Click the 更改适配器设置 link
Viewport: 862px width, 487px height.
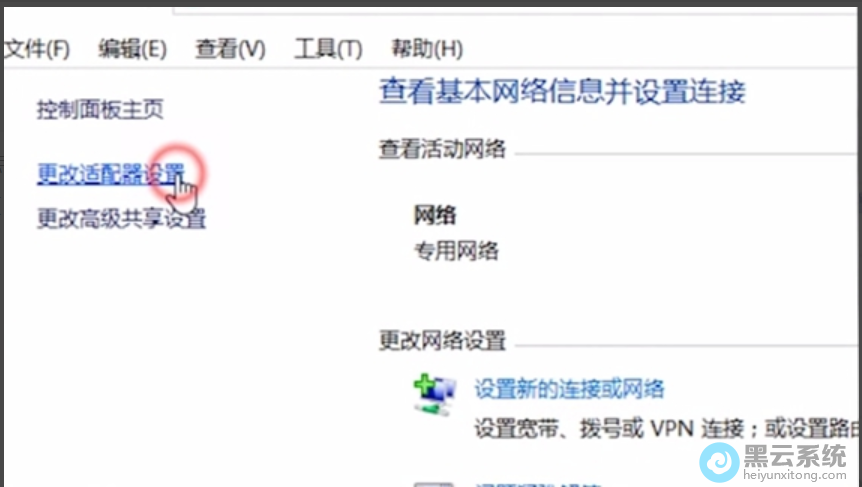point(111,174)
